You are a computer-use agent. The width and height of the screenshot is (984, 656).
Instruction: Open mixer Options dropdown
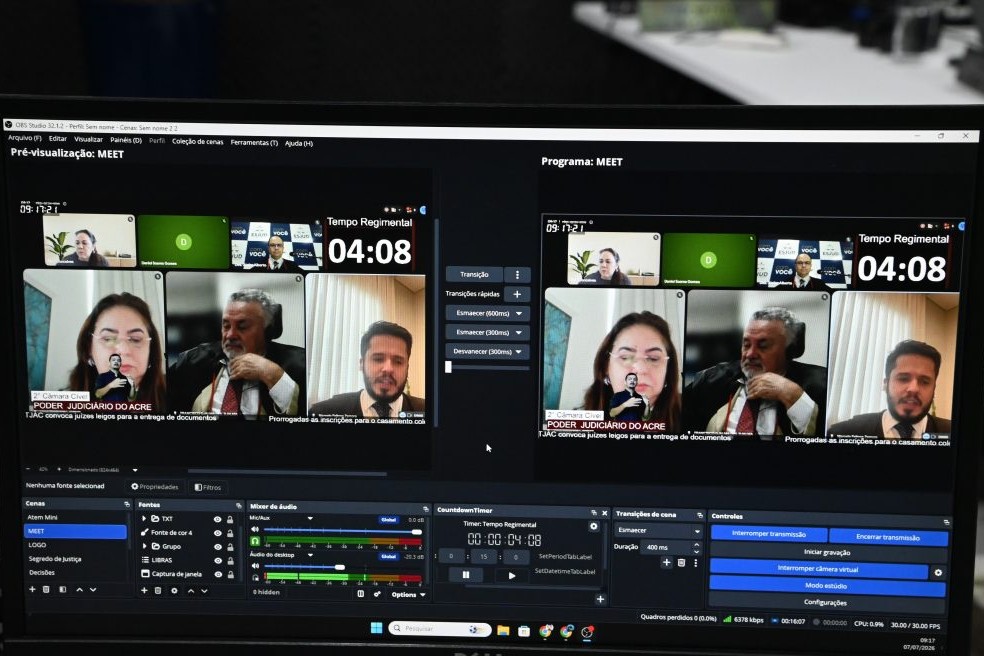tap(409, 594)
